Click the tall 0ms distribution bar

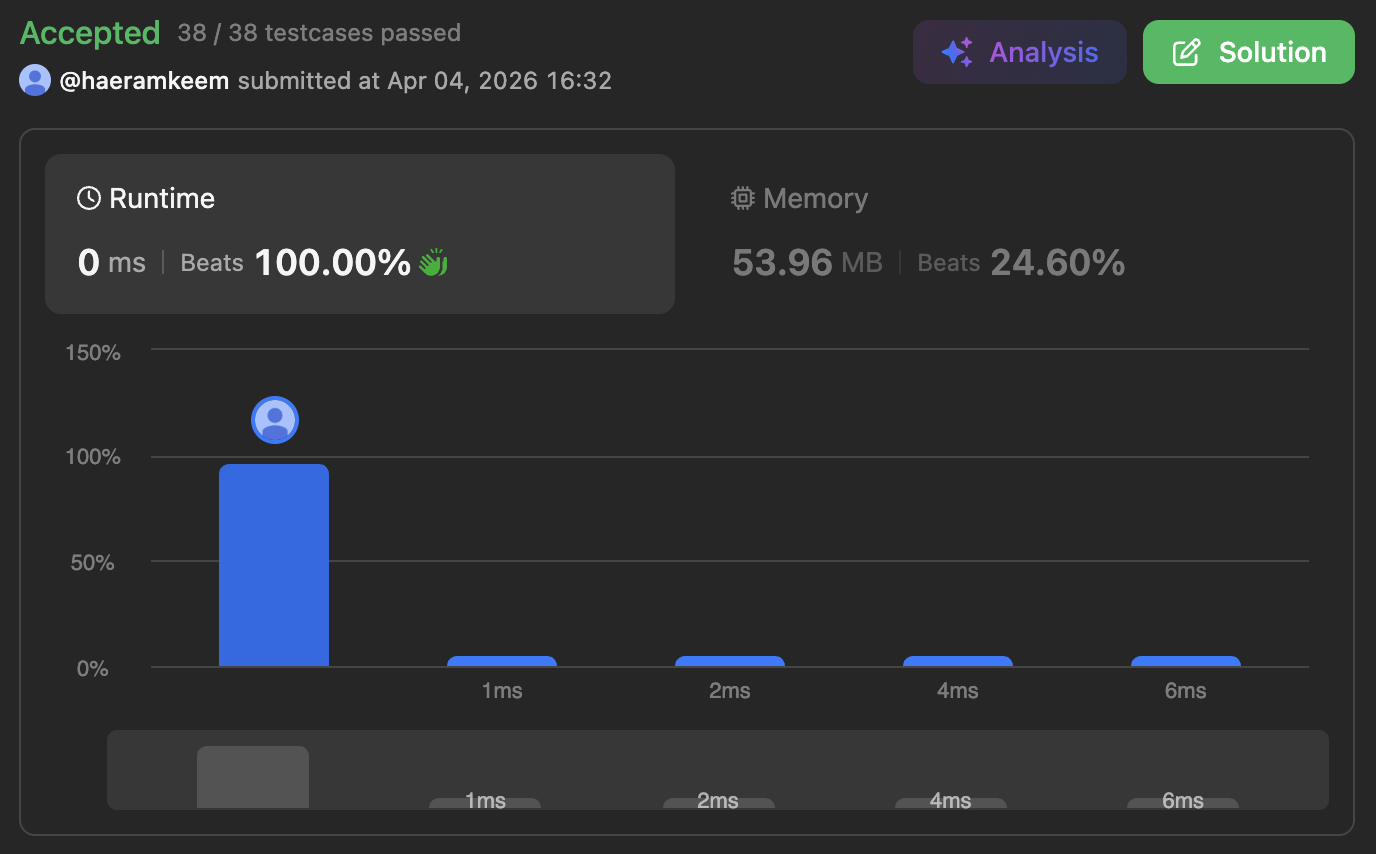click(x=274, y=565)
